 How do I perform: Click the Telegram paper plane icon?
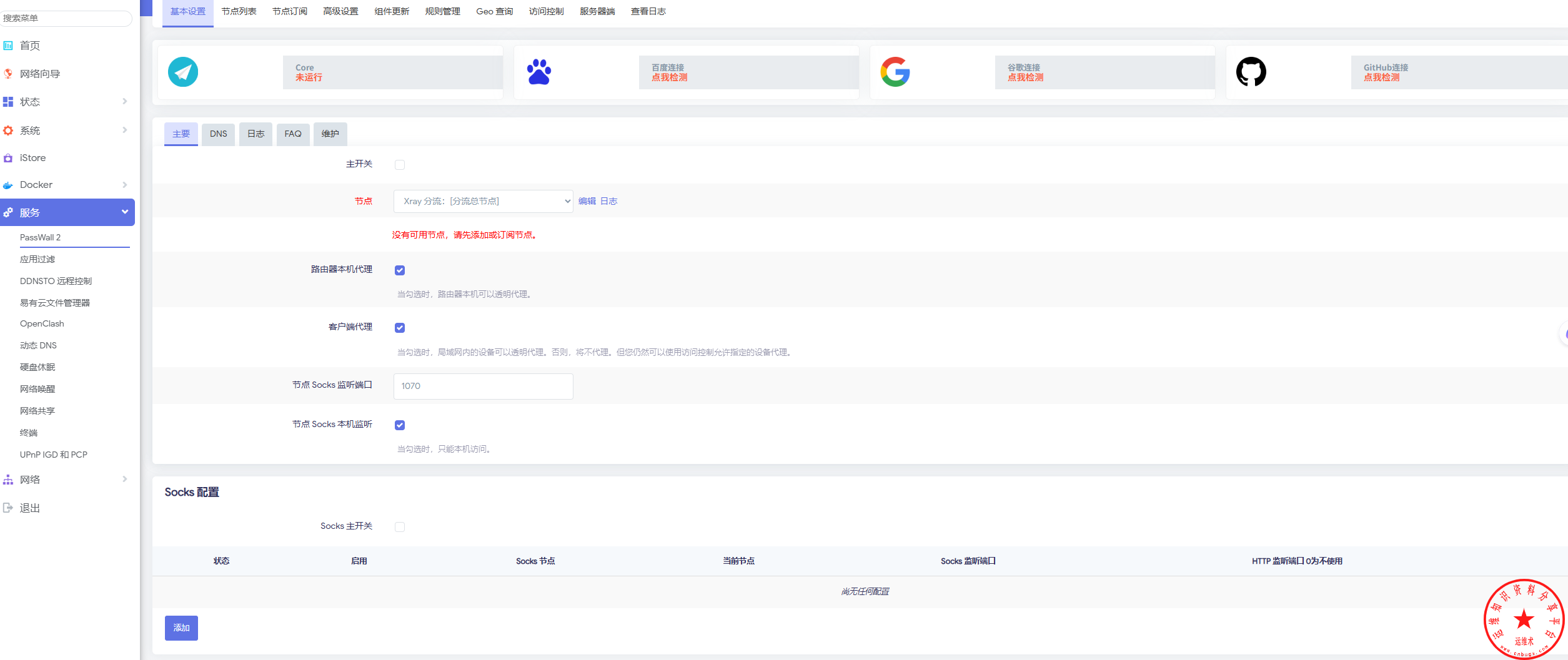point(183,72)
